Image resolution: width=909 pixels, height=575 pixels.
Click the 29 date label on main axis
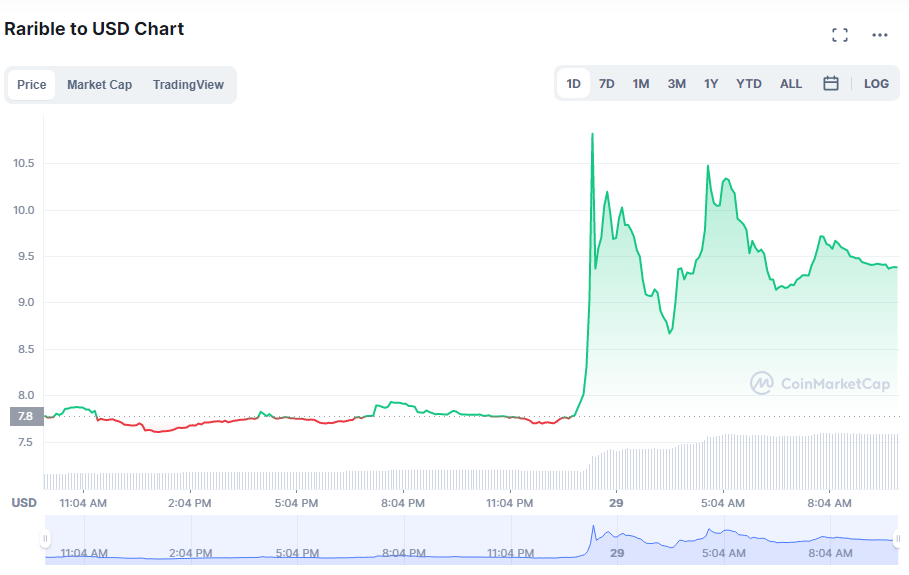(616, 503)
